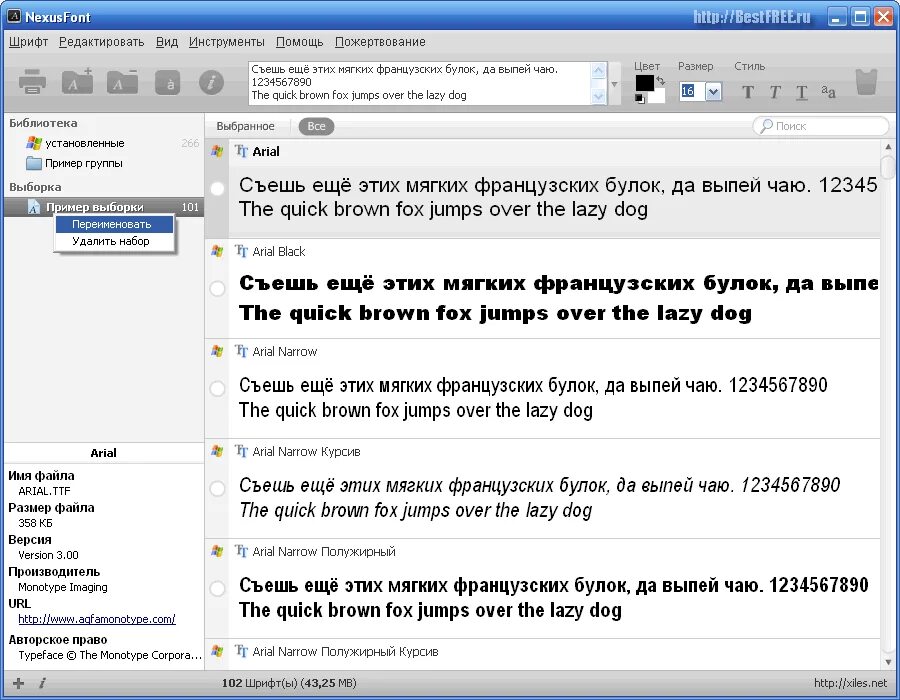Open the Инструменты menu
900x700 pixels.
point(227,42)
